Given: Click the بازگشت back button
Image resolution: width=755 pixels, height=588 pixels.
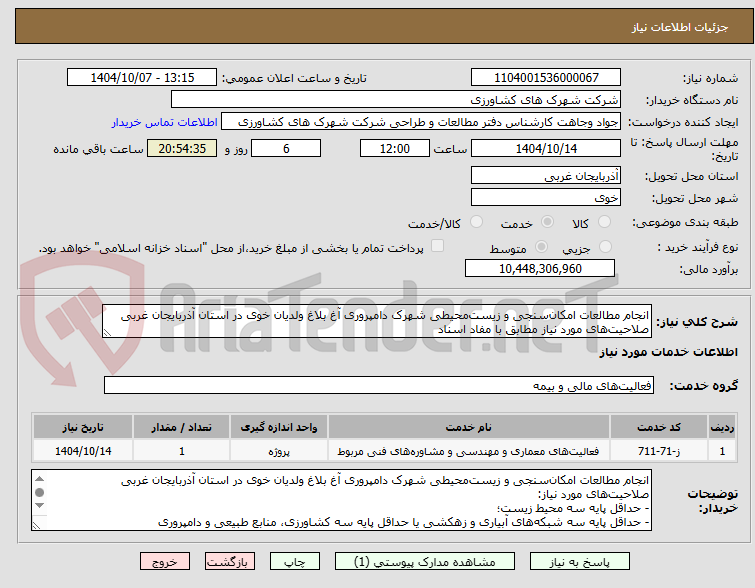Looking at the screenshot, I should pos(230,562).
